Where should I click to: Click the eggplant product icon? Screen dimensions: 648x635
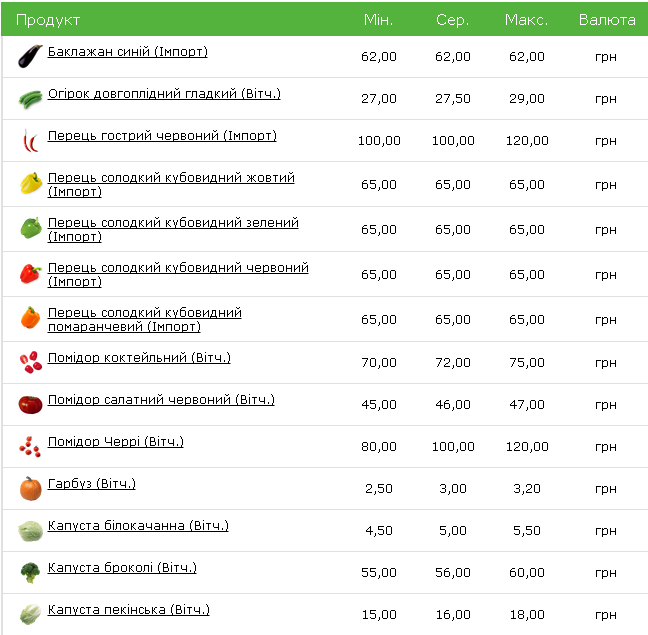point(31,57)
